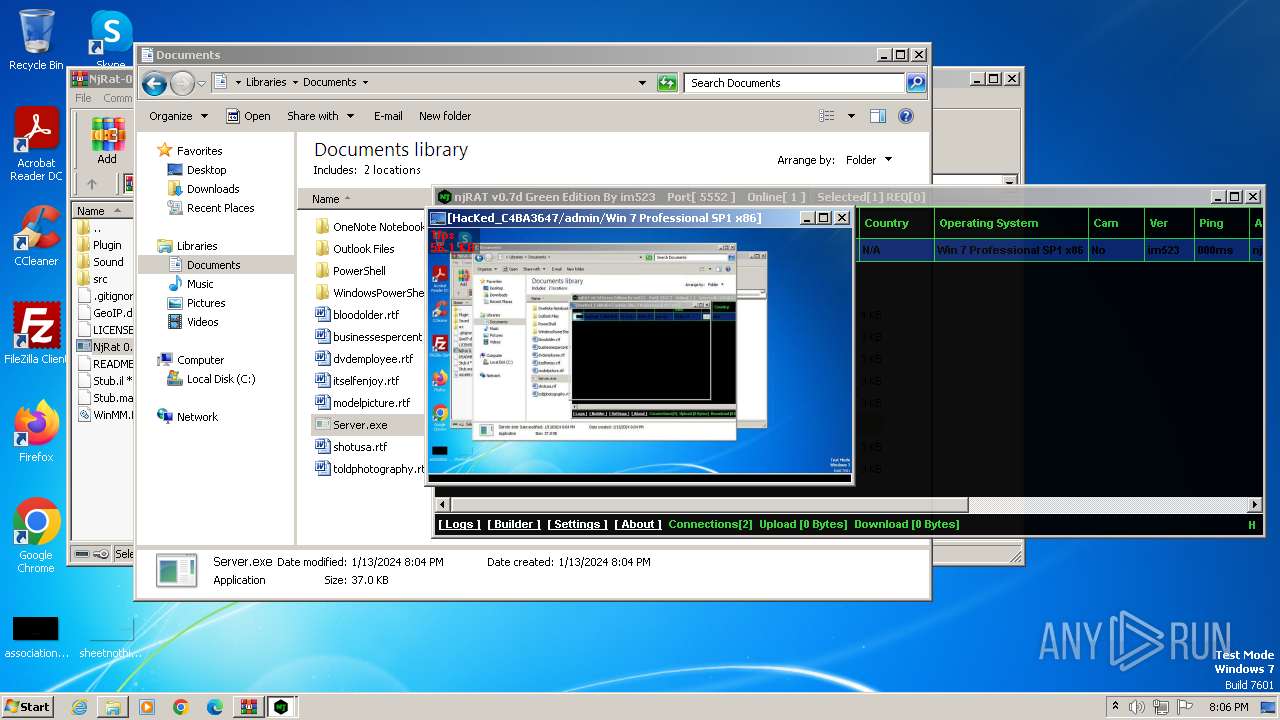Open the Share with dropdown
1280x720 pixels.
click(x=320, y=116)
